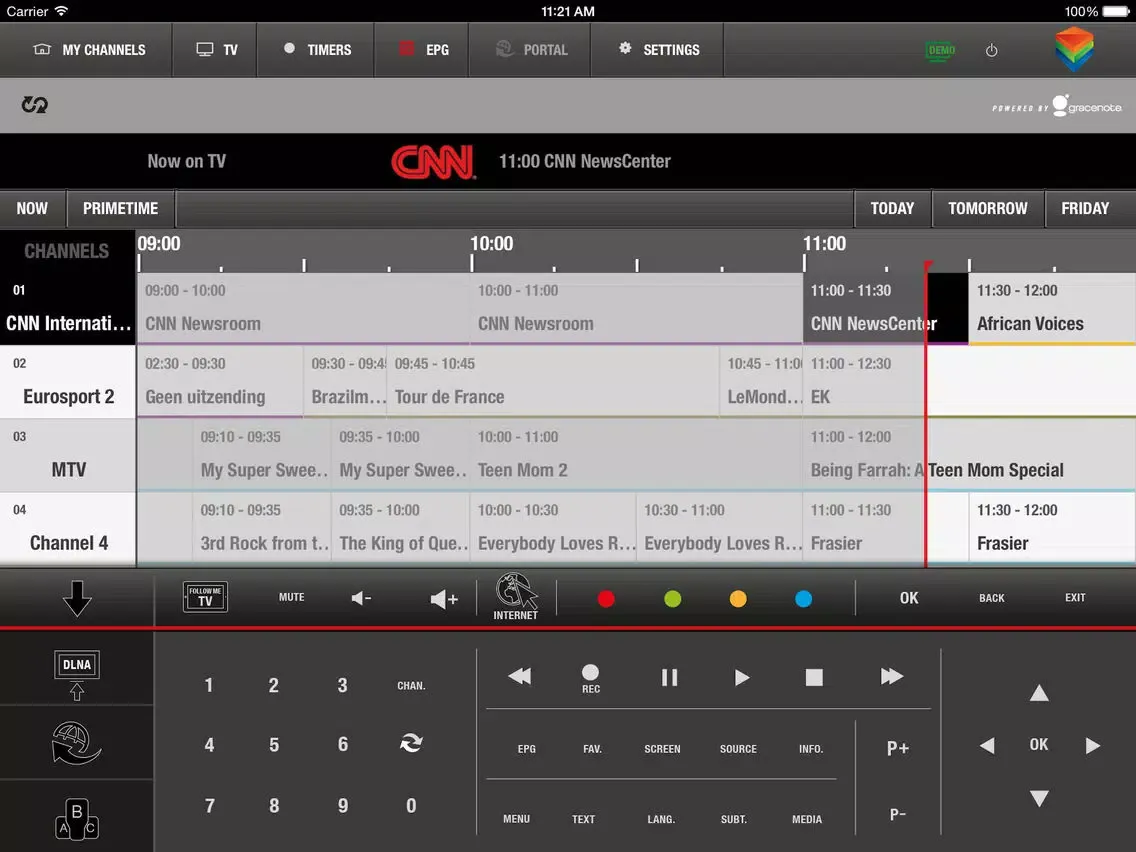
Task: Refresh the EPG with sync icon
Action: [x=34, y=104]
